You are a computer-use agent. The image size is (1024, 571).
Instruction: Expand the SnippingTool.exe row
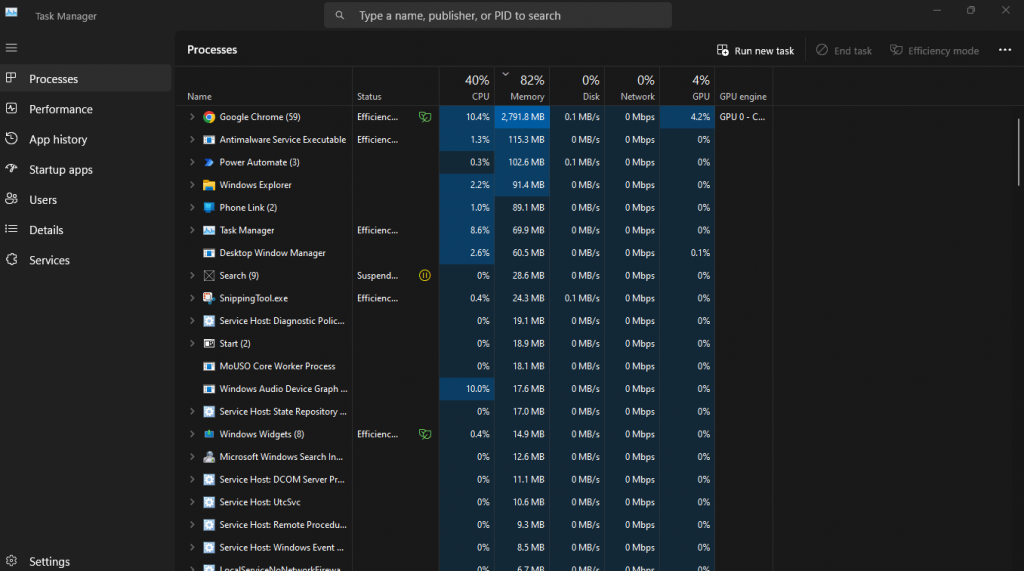point(192,298)
